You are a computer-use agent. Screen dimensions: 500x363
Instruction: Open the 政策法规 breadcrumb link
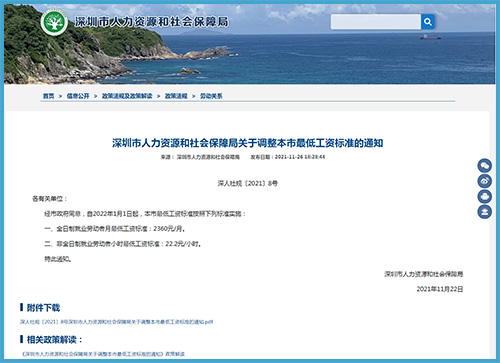[x=176, y=96]
